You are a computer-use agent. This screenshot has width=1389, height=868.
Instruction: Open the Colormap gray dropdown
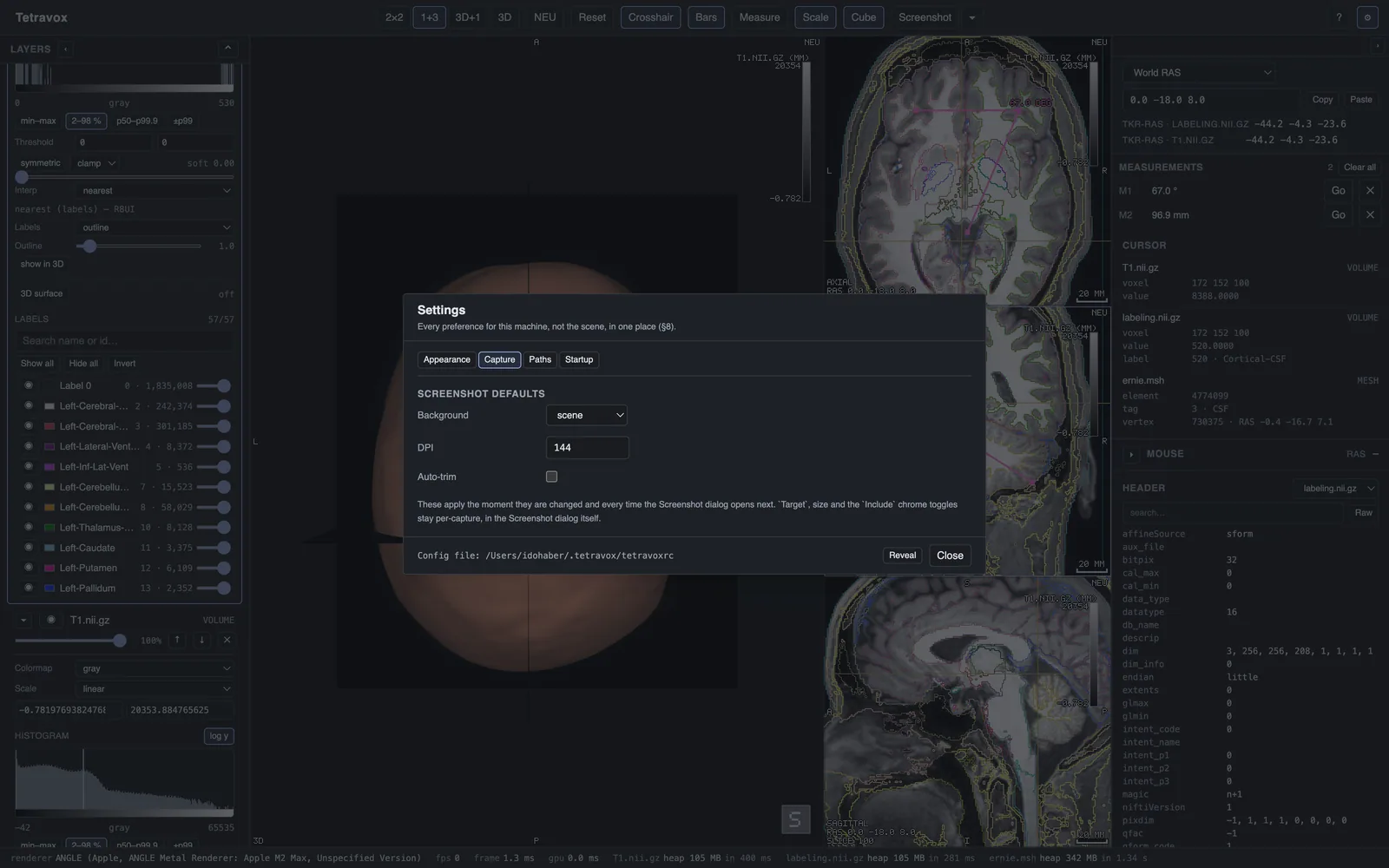pyautogui.click(x=156, y=668)
